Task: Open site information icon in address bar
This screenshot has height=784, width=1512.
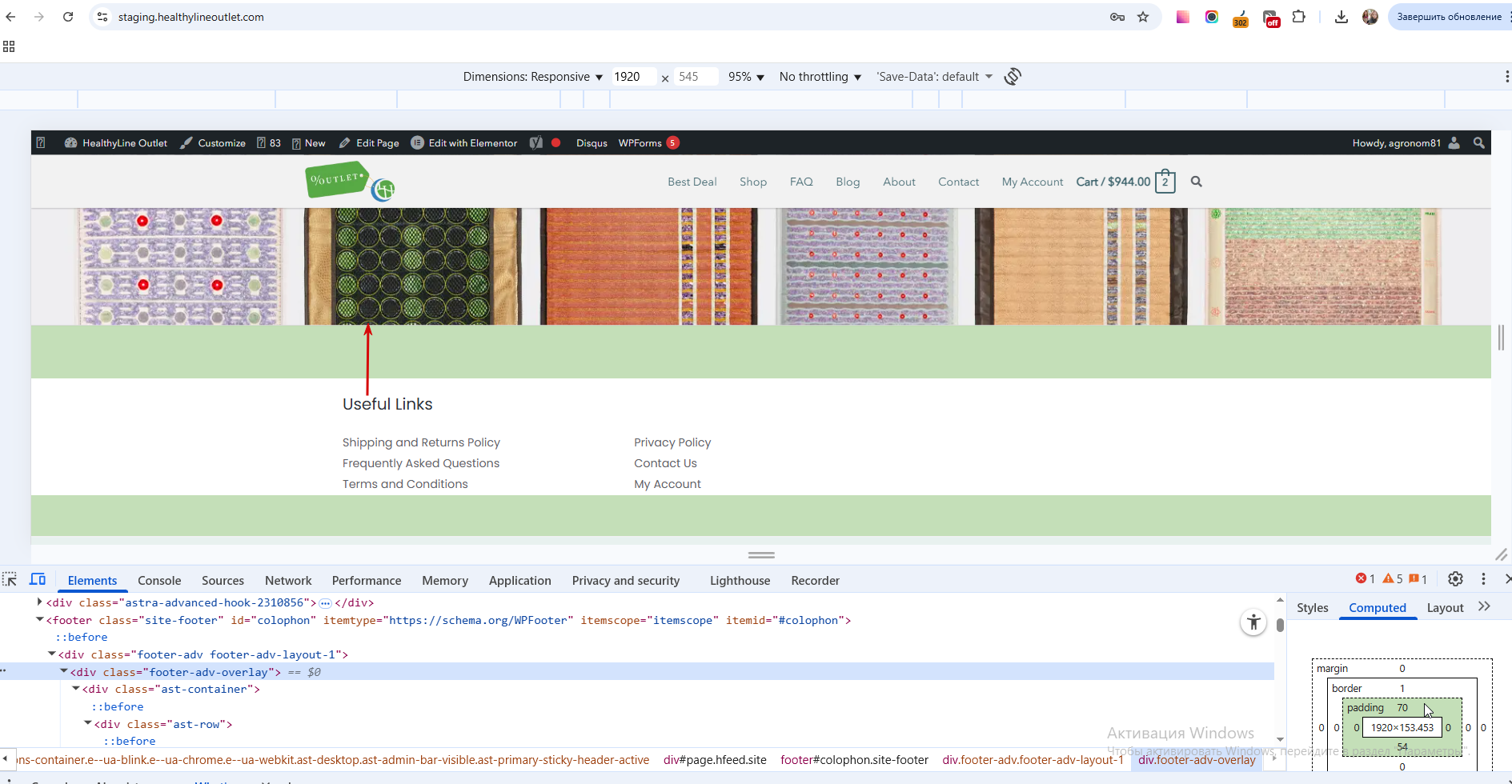Action: click(x=102, y=17)
